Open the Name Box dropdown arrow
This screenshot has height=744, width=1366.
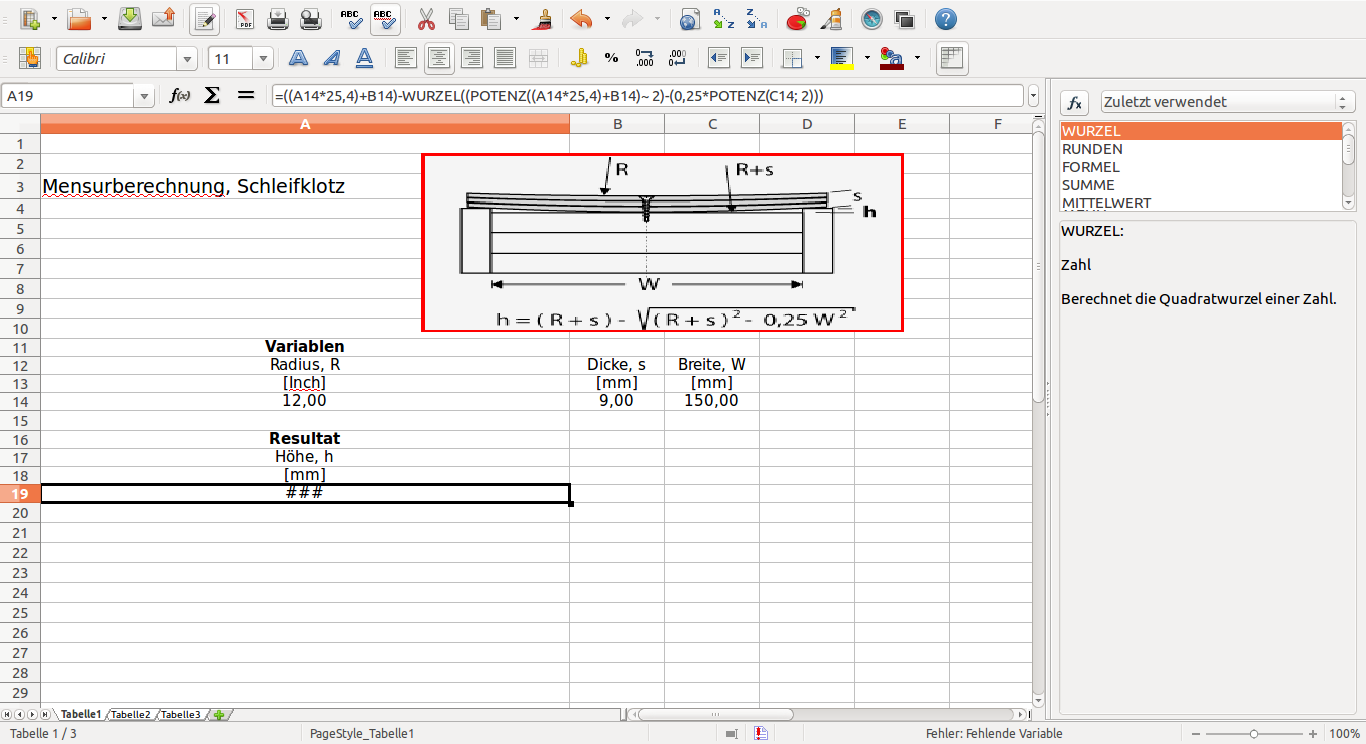145,96
